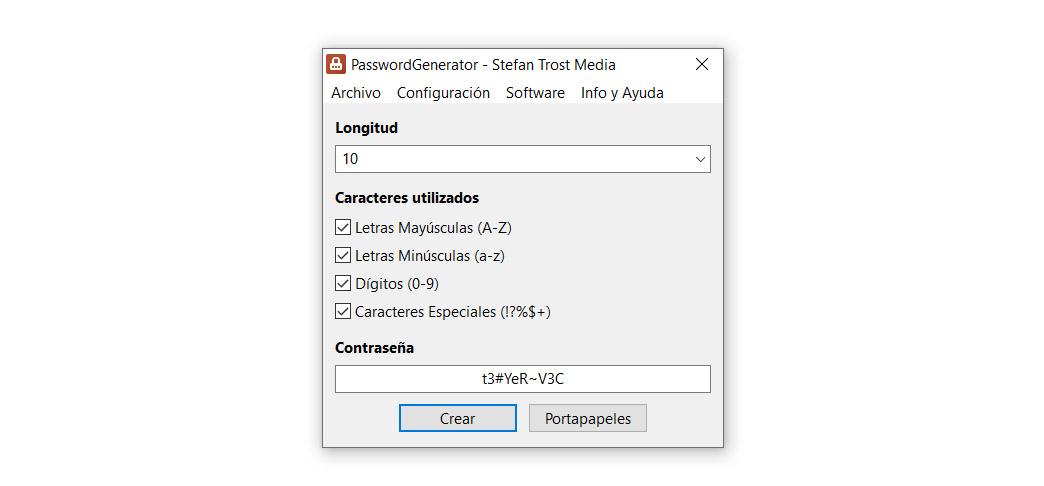Image resolution: width=1044 pixels, height=486 pixels.
Task: Open the Software menu
Action: point(535,92)
